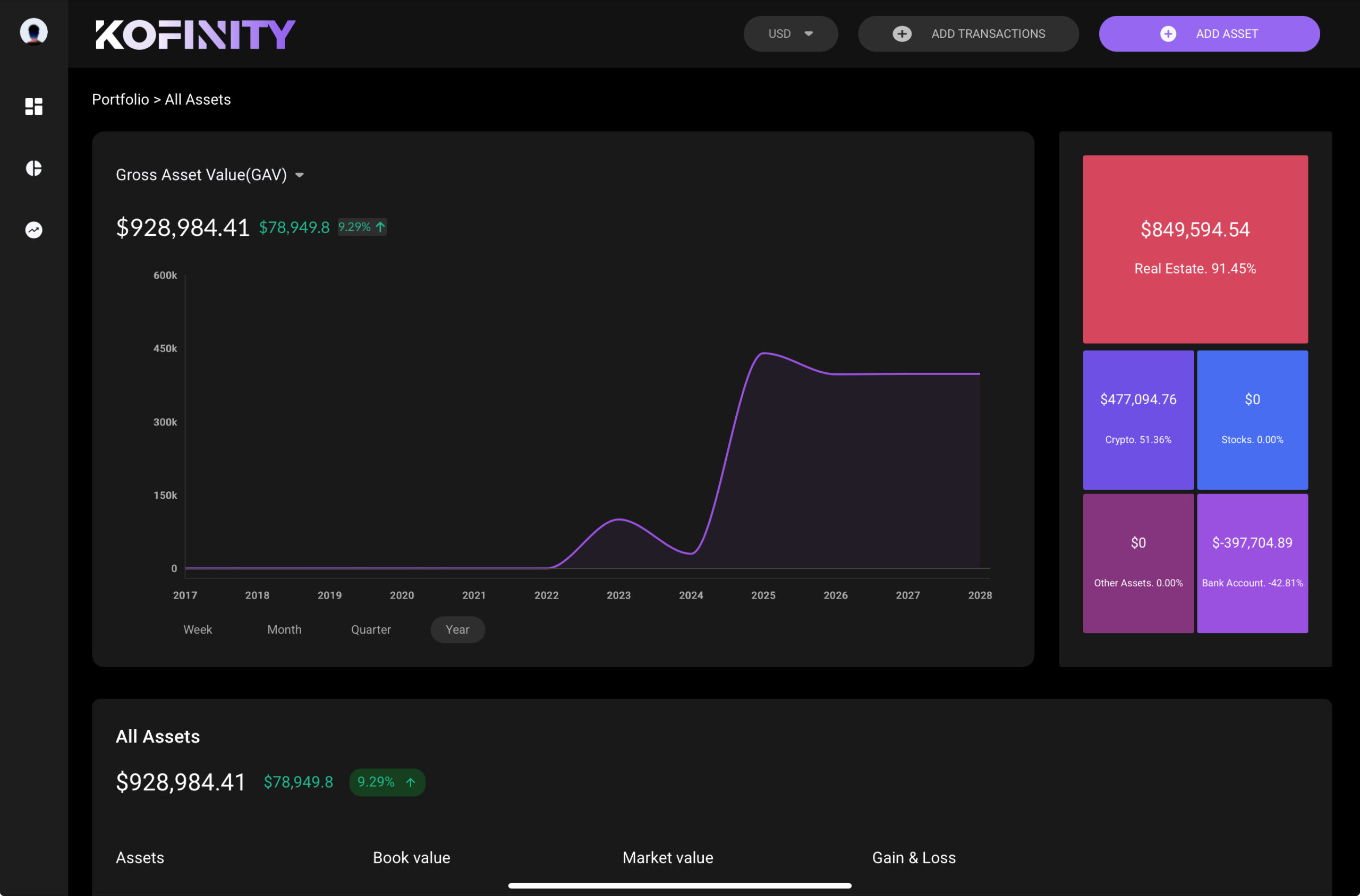1360x896 pixels.
Task: Select the Crypto 51.36% treemap tile
Action: tap(1138, 420)
